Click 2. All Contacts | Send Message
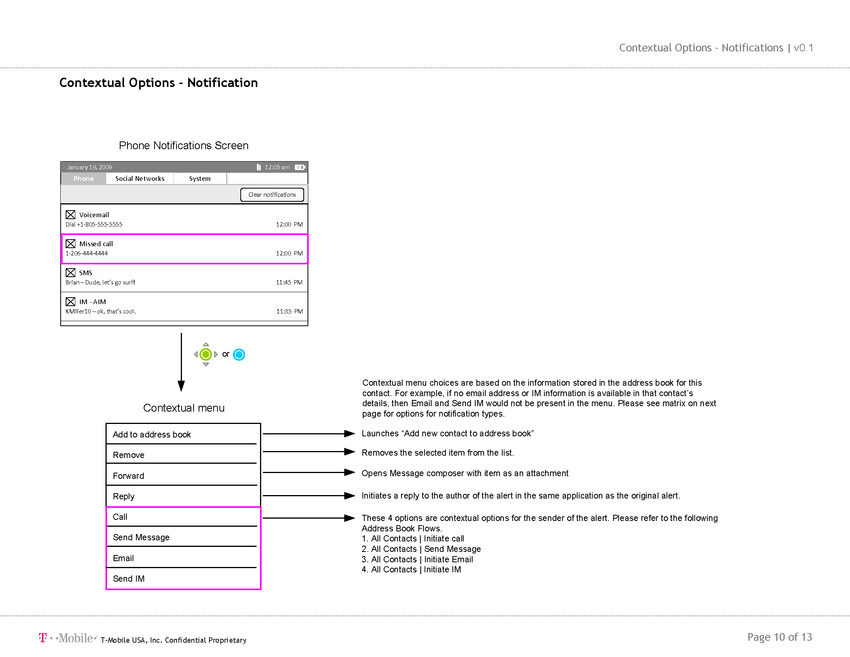 tap(421, 549)
